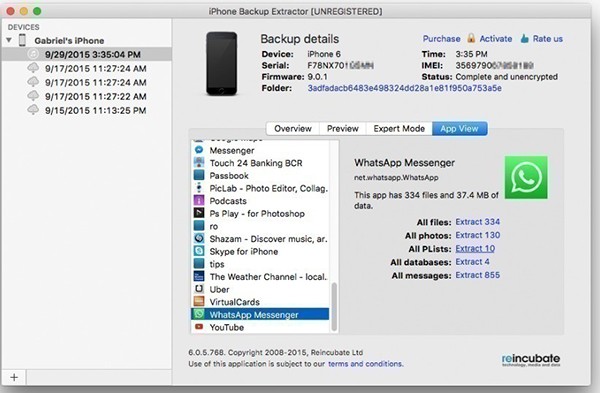Select Podcasts in the app list
The image size is (600, 393).
pyautogui.click(x=228, y=201)
